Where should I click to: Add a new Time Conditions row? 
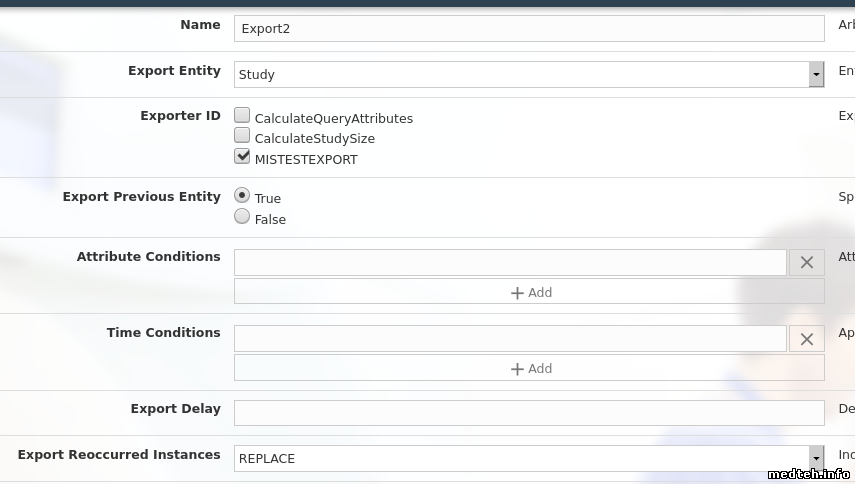click(529, 368)
